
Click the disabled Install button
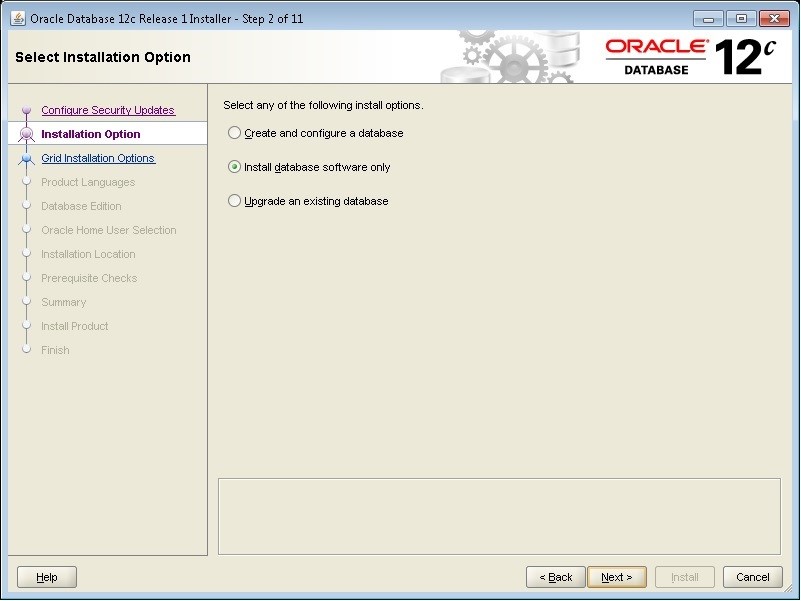pyautogui.click(x=685, y=577)
